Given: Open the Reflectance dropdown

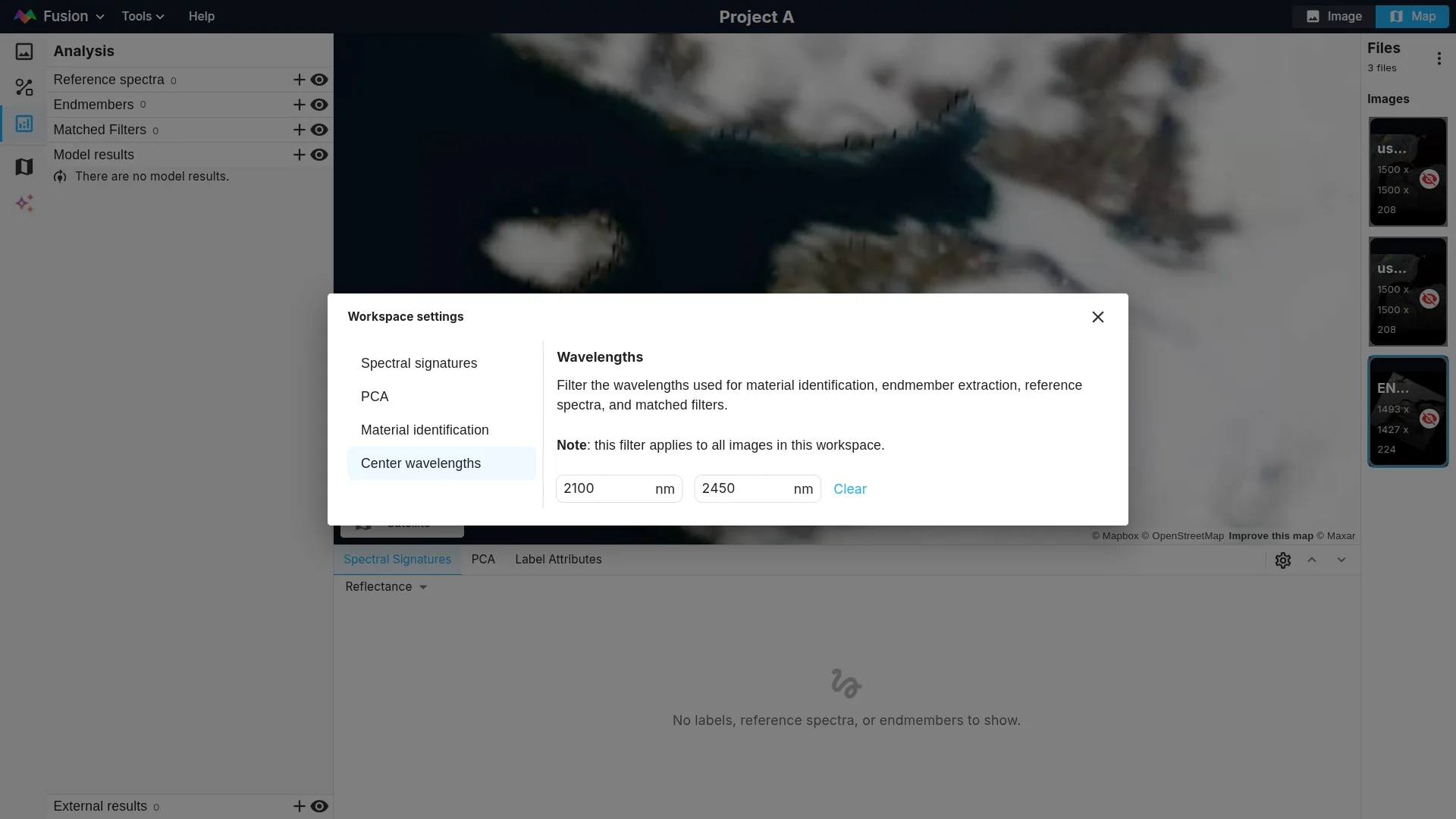Looking at the screenshot, I should pyautogui.click(x=386, y=587).
